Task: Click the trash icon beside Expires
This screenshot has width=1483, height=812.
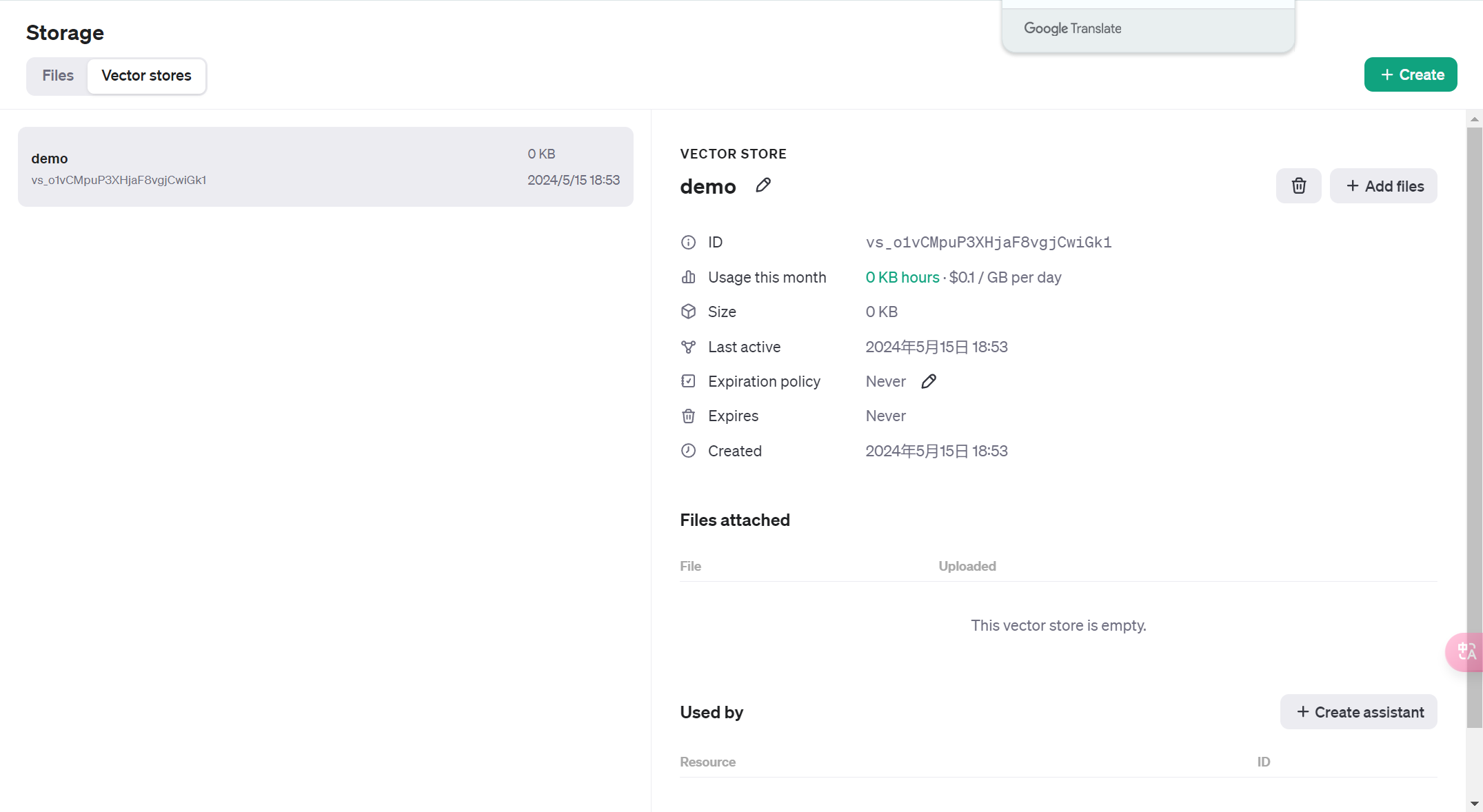Action: pos(688,416)
